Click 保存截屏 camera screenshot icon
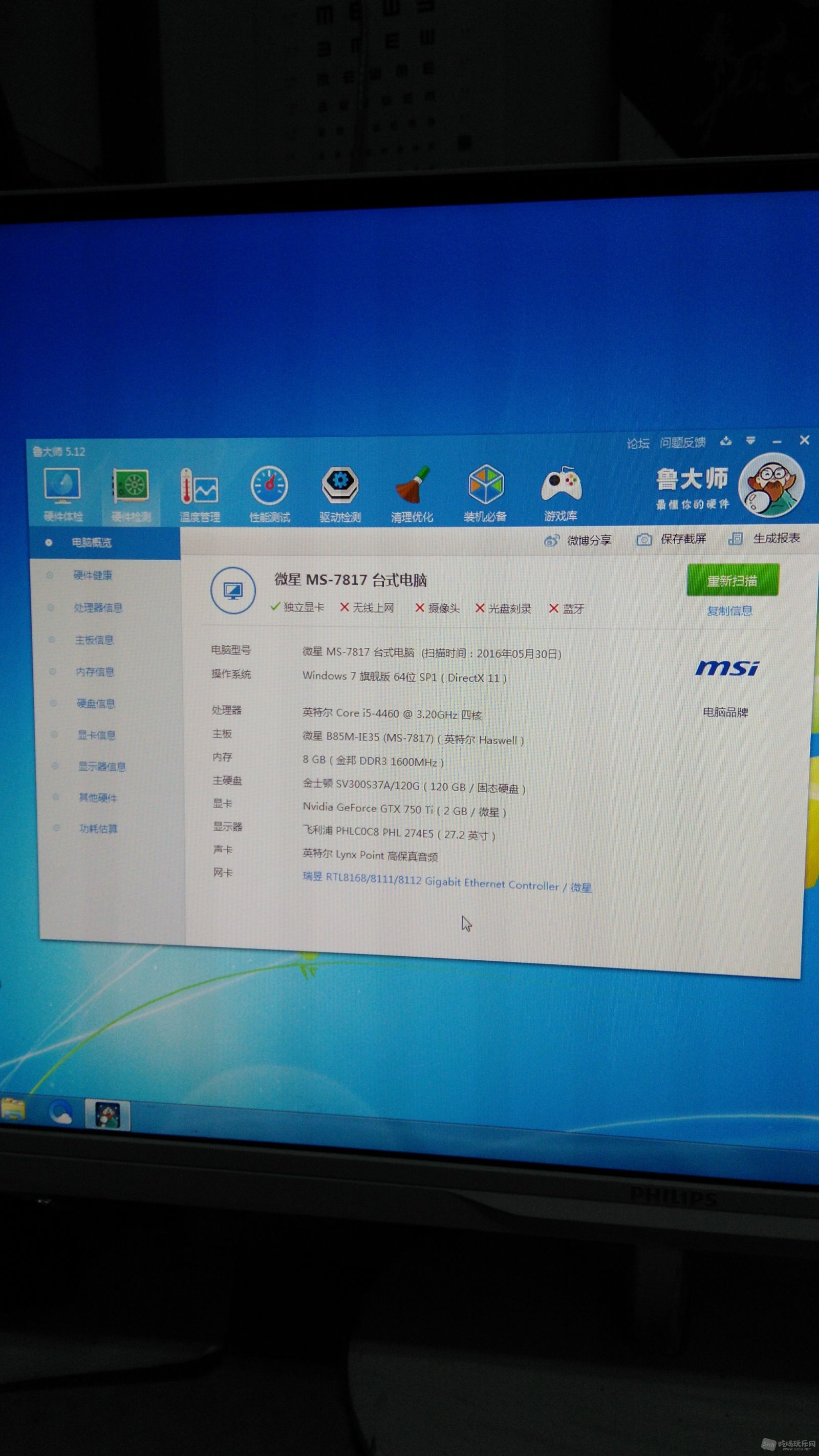 click(x=644, y=540)
